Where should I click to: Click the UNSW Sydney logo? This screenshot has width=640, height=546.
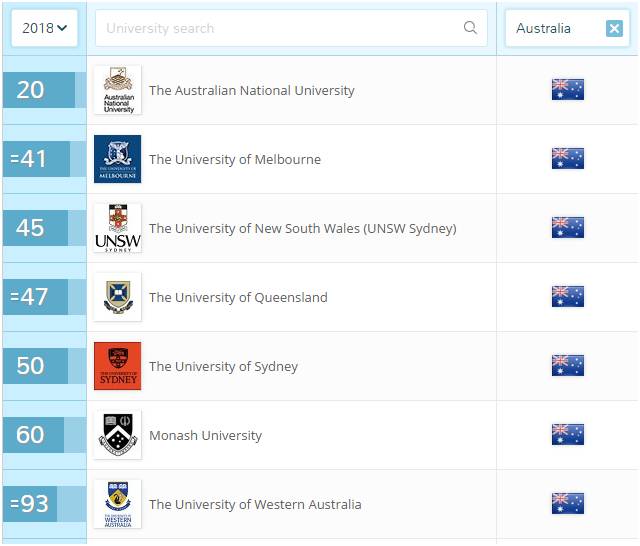coord(118,228)
